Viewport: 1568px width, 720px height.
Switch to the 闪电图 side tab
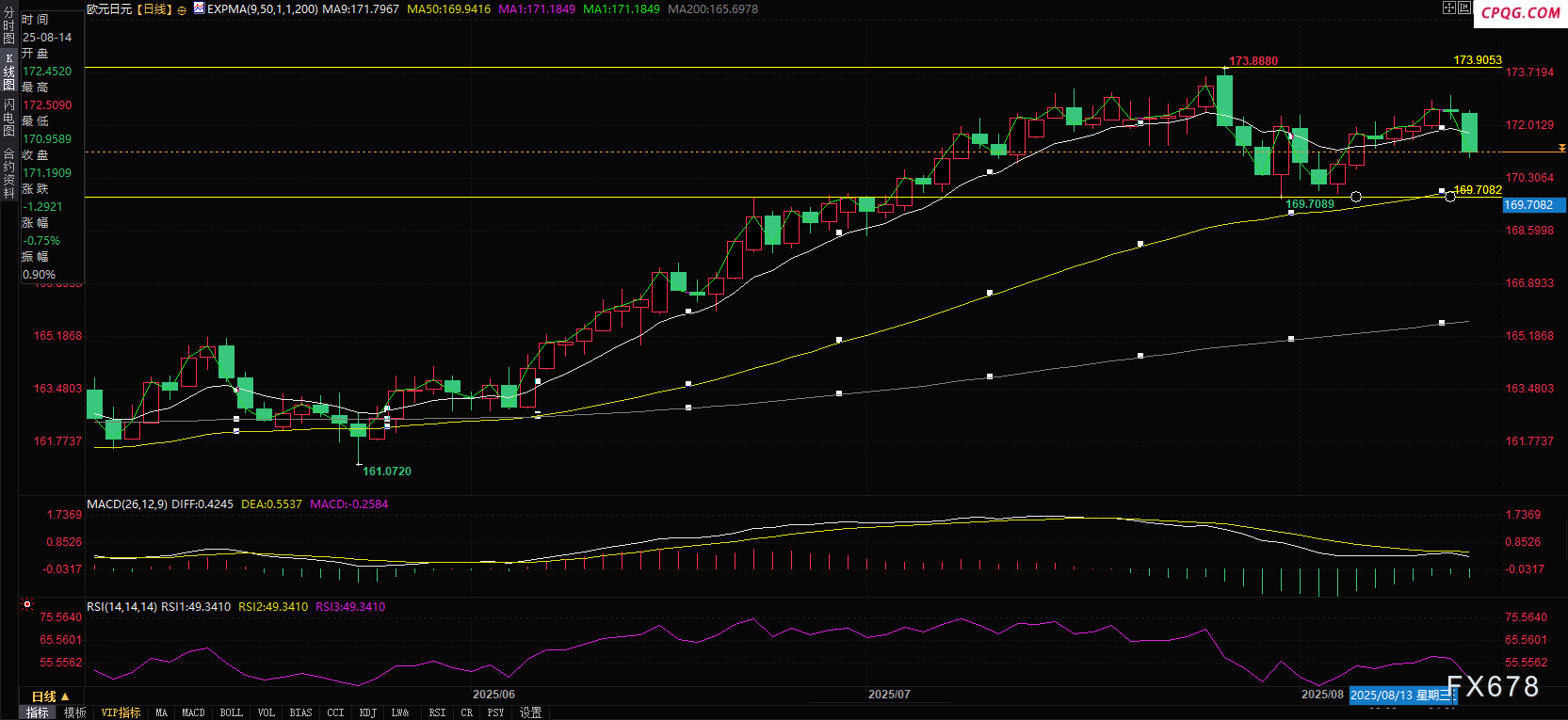point(8,118)
